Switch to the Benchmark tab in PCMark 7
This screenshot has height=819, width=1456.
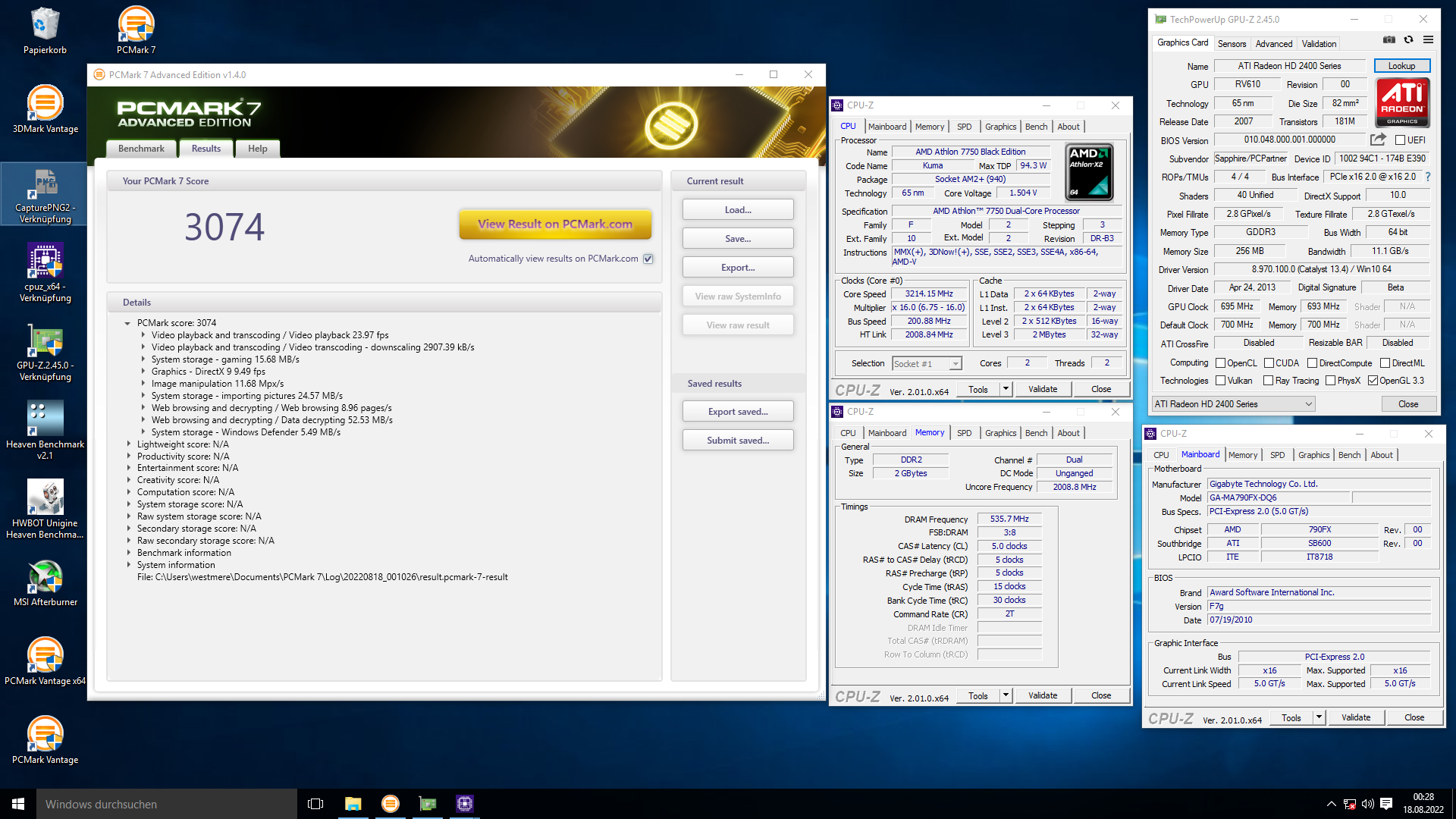pos(141,149)
